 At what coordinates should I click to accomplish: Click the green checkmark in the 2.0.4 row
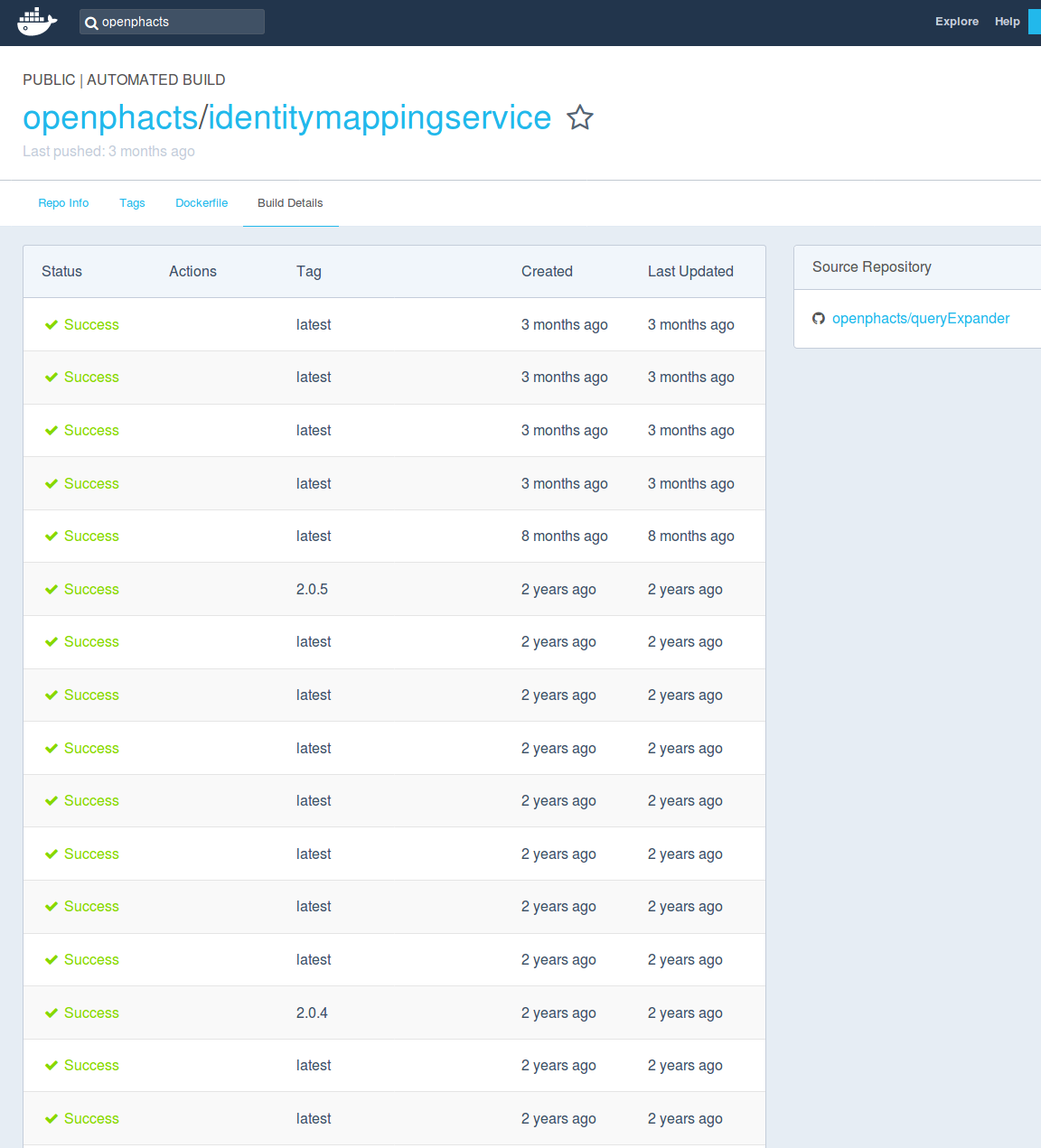point(52,1013)
